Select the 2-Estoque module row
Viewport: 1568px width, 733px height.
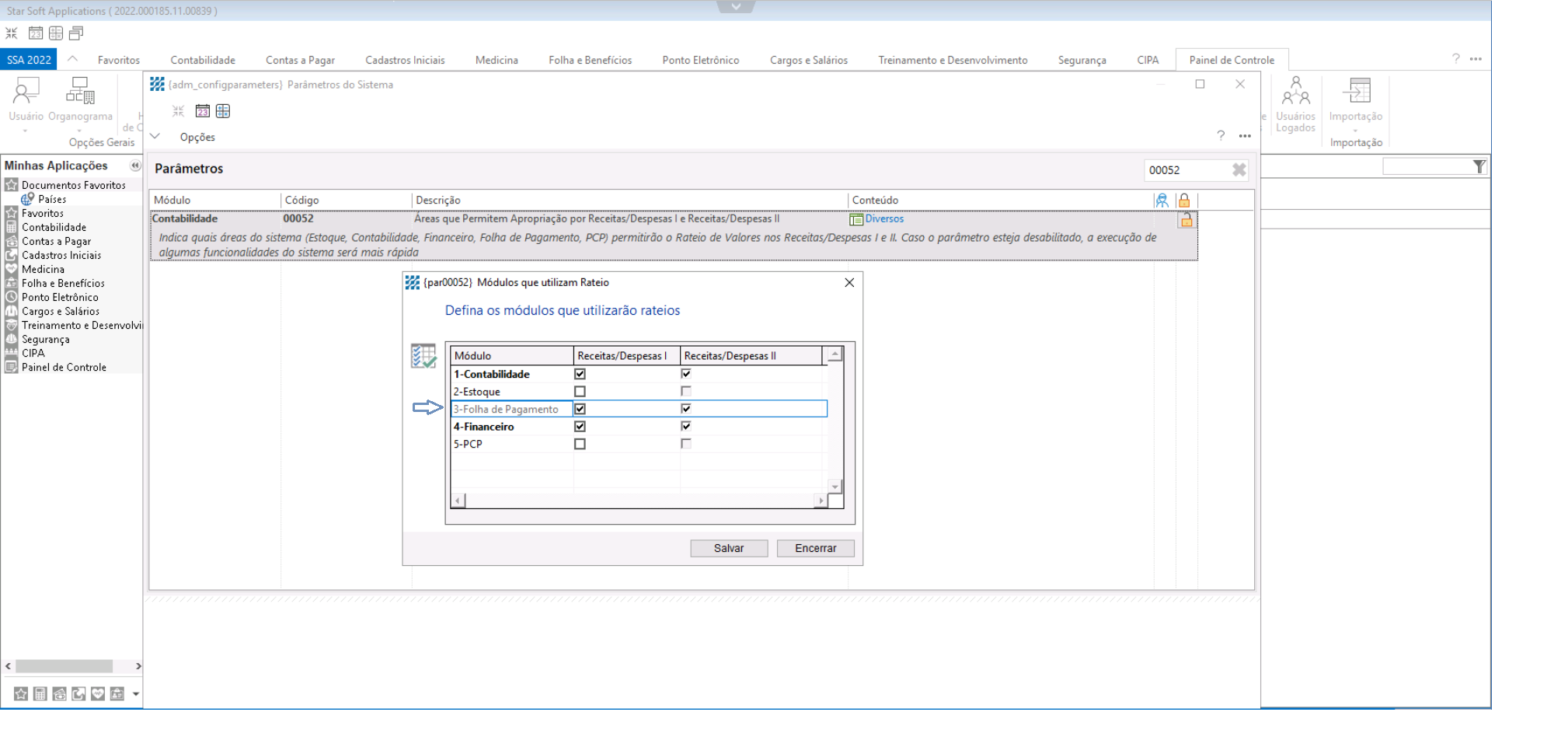coord(639,392)
